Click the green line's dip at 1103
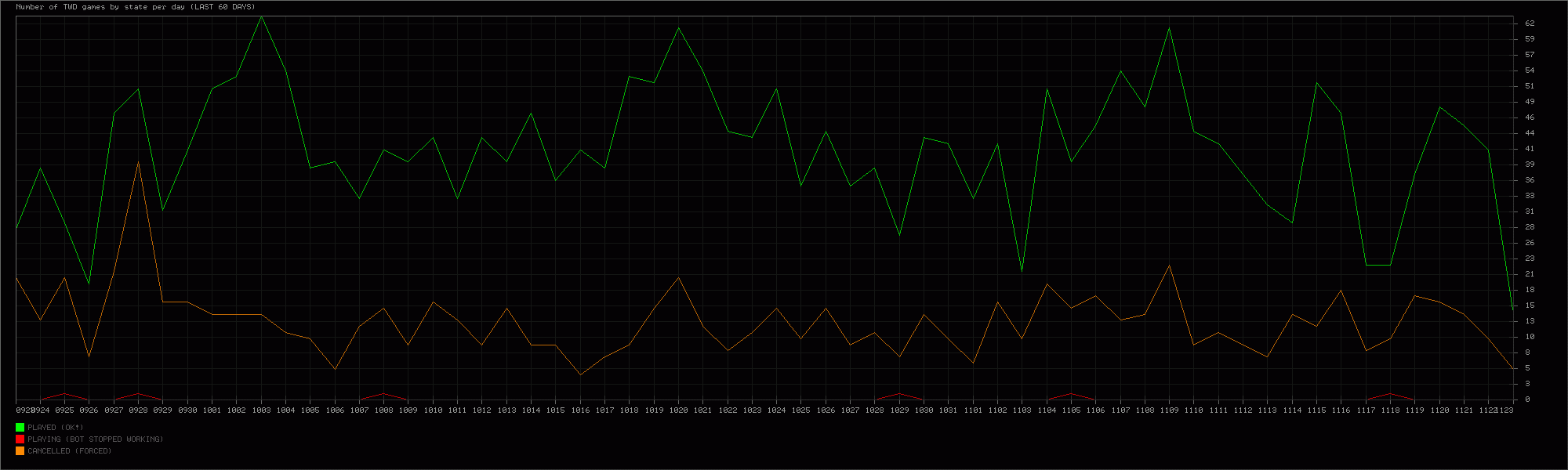The height and width of the screenshot is (470, 1568). 1022,270
